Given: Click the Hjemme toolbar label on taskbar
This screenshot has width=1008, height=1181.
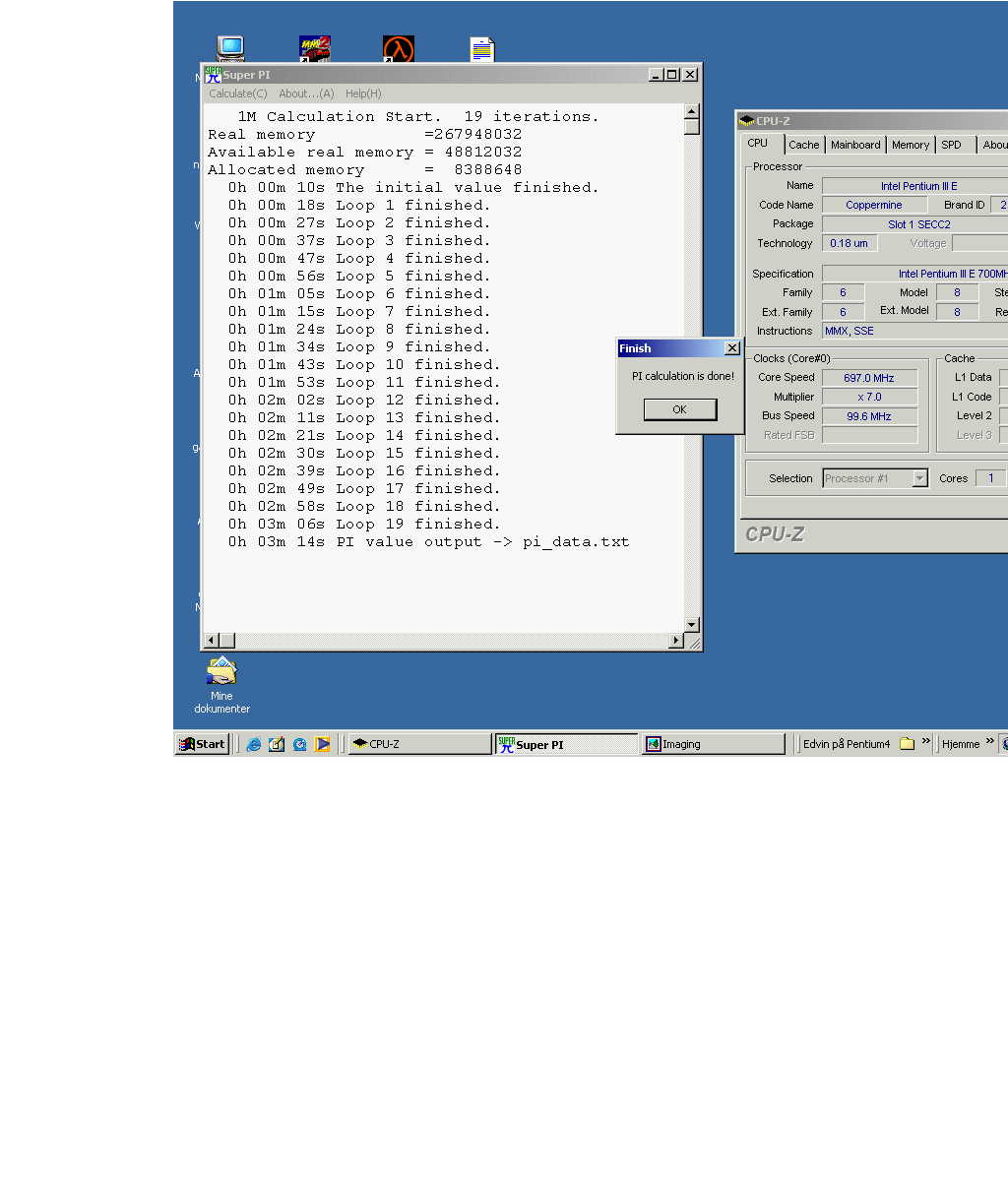Looking at the screenshot, I should [961, 744].
